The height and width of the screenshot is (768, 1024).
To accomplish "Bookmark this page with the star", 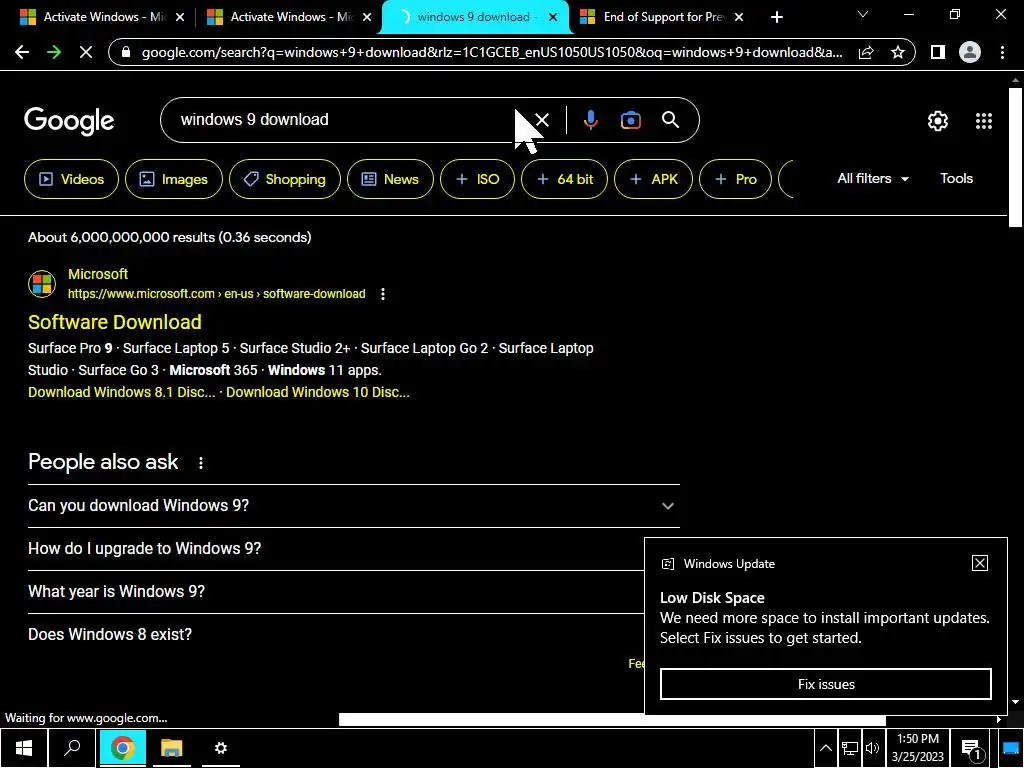I will pyautogui.click(x=898, y=52).
